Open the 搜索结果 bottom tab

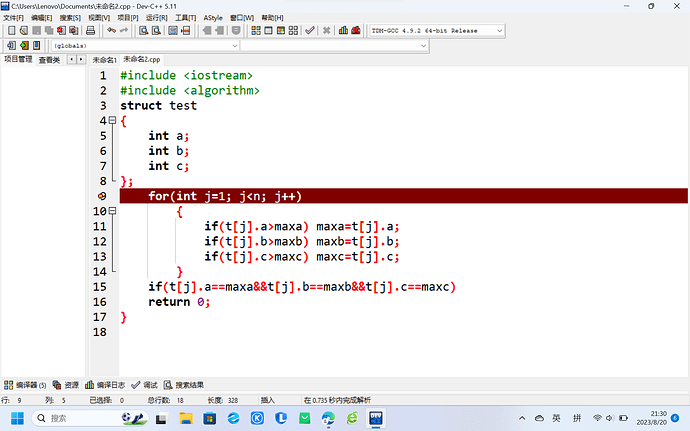(184, 385)
